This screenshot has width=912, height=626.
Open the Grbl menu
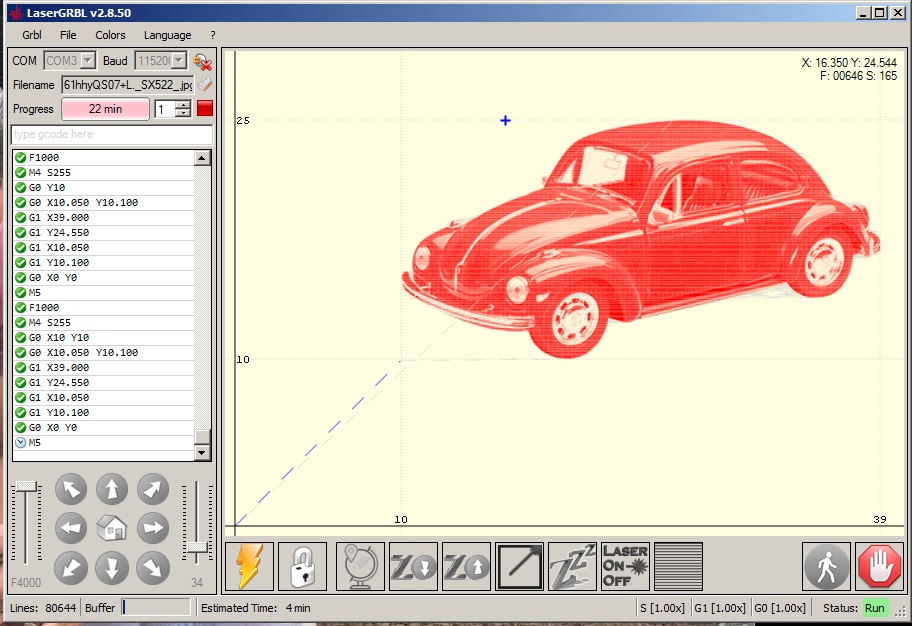tap(31, 35)
